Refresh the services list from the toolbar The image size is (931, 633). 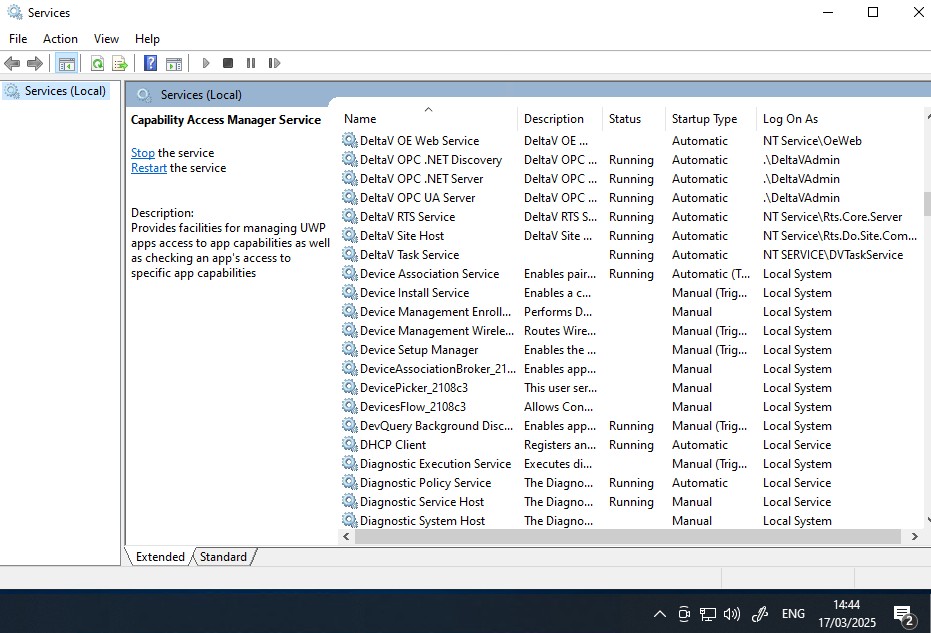[x=97, y=63]
